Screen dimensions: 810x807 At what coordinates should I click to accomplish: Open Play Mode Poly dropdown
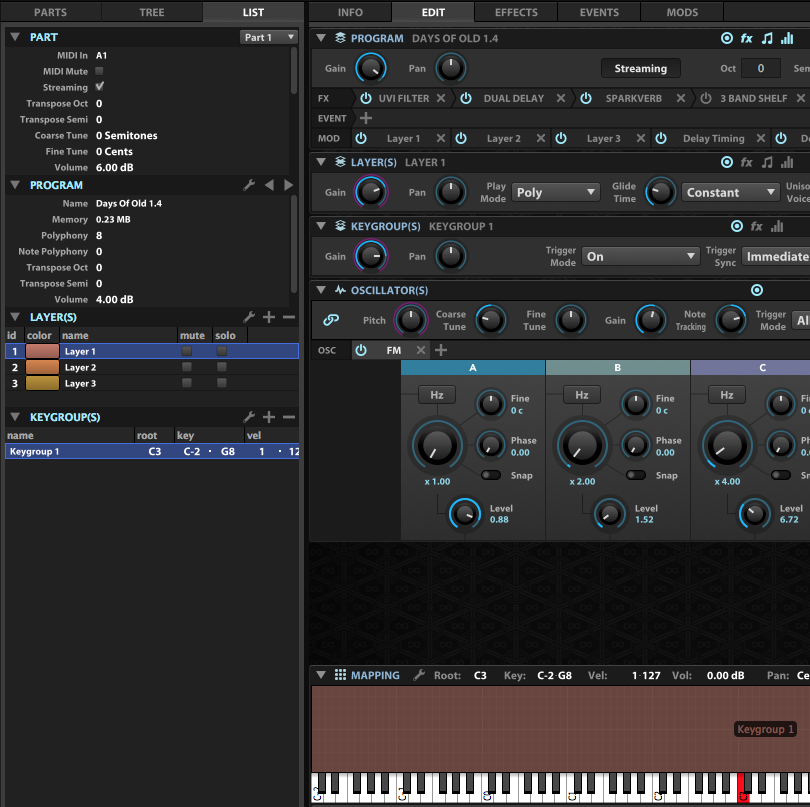(556, 193)
